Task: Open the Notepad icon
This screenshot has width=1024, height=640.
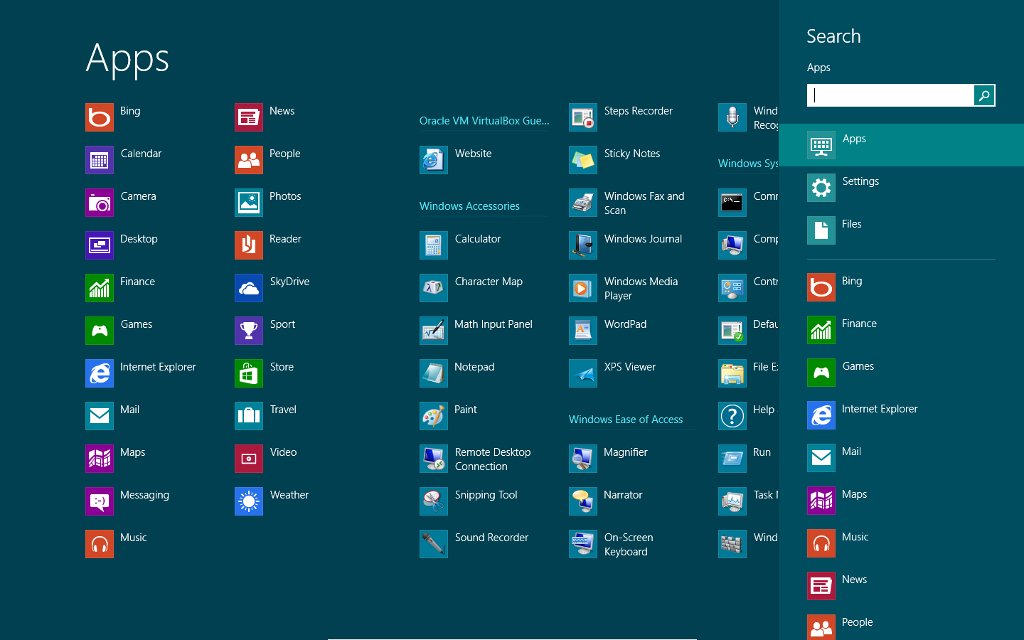Action: [434, 374]
